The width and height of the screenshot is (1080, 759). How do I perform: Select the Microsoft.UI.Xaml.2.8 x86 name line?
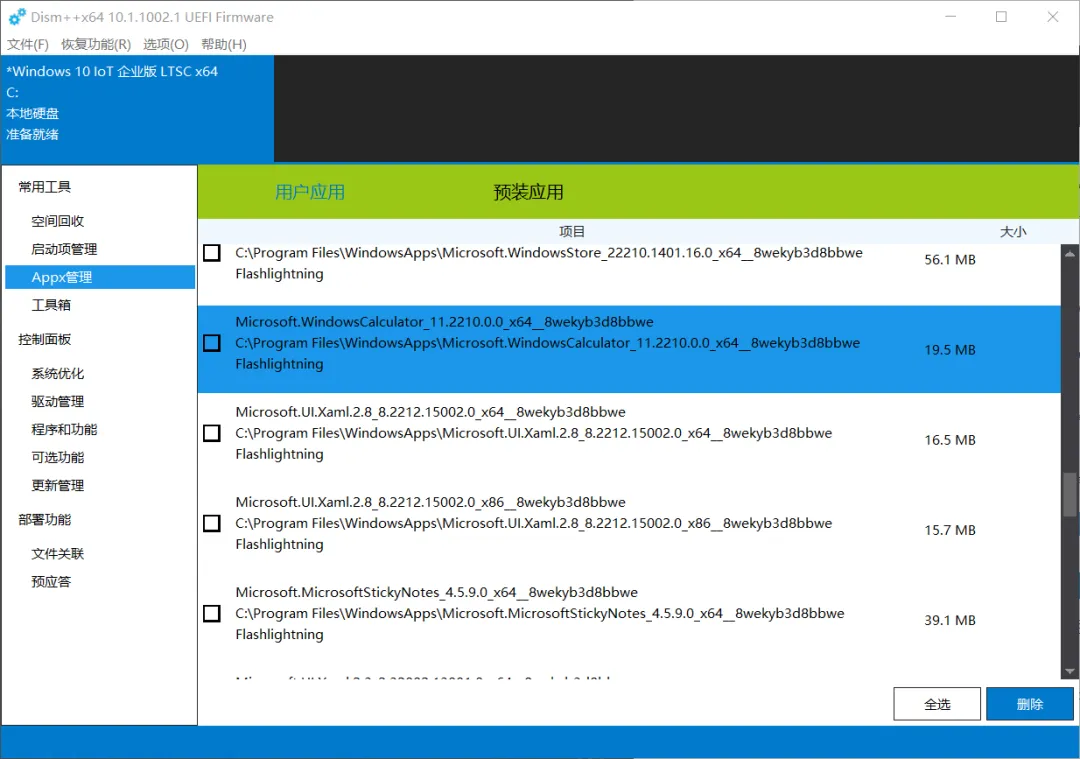(430, 502)
